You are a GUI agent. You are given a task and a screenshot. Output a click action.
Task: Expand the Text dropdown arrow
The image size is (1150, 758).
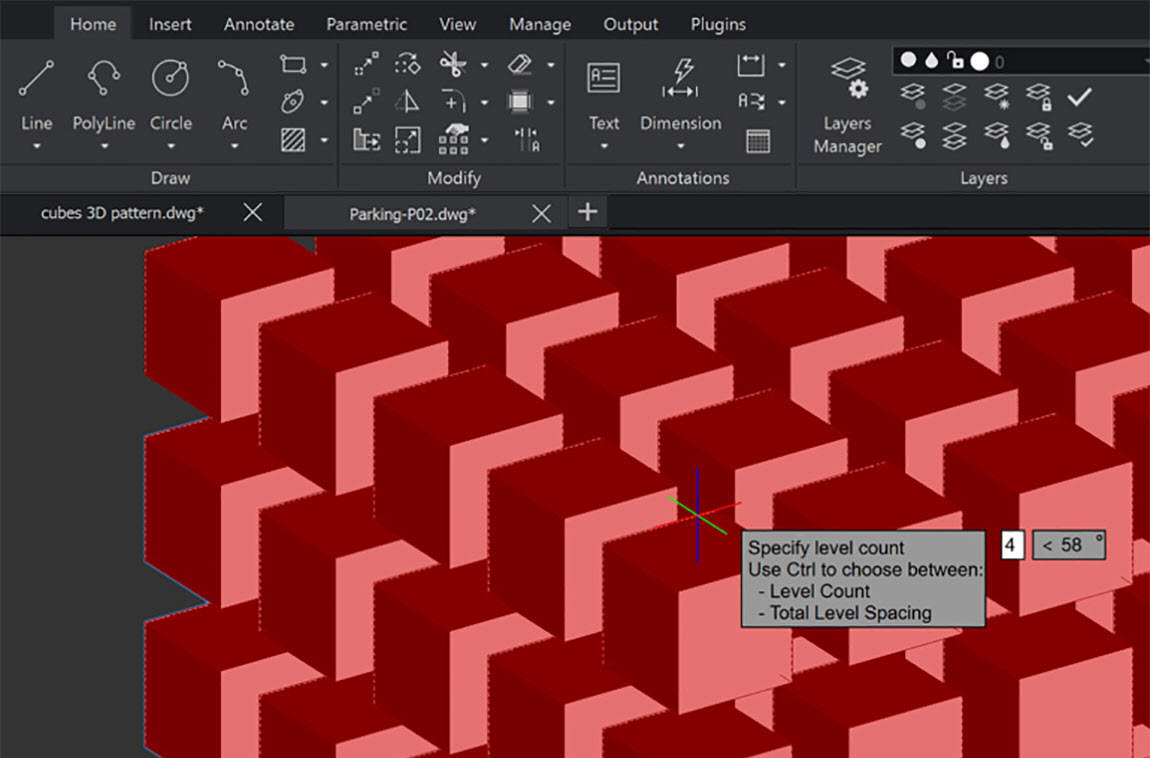604,147
